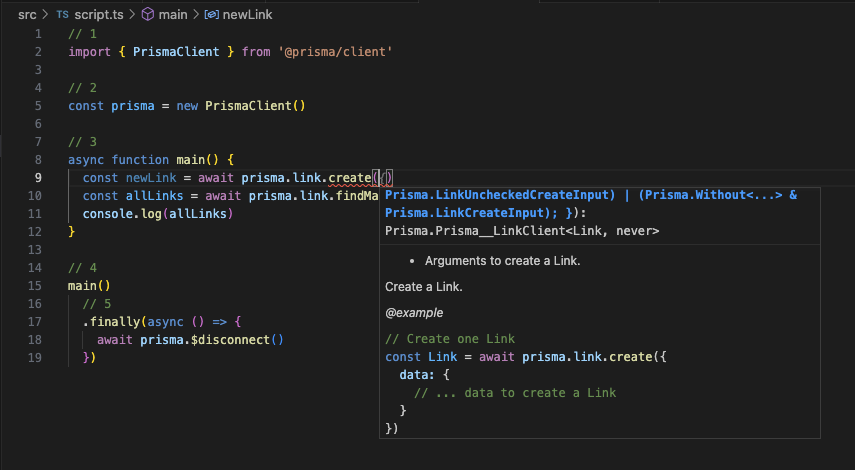Click 'Arguments to create a Link' bullet text
The image size is (855, 470).
tap(502, 261)
